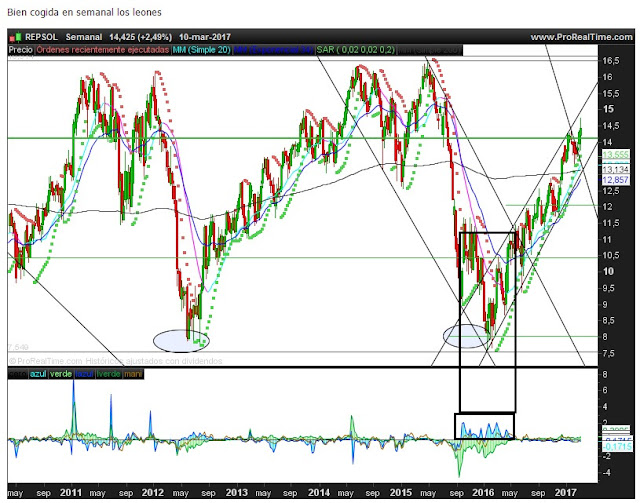Click the green 13,555 price tag

coord(616,154)
